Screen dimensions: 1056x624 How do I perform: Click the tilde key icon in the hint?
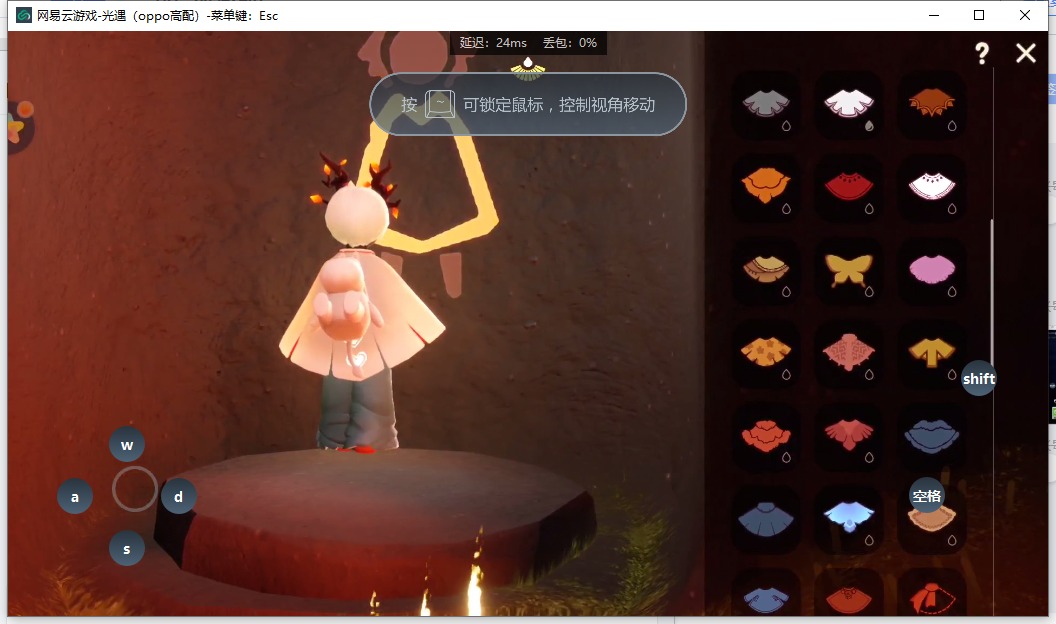point(440,104)
